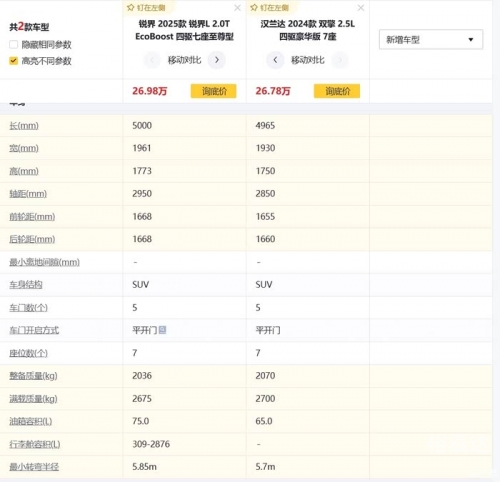Viewport: 500px width, 482px height.
Task: Open the 整备质量(kg) parameter link
Action: pos(33,376)
